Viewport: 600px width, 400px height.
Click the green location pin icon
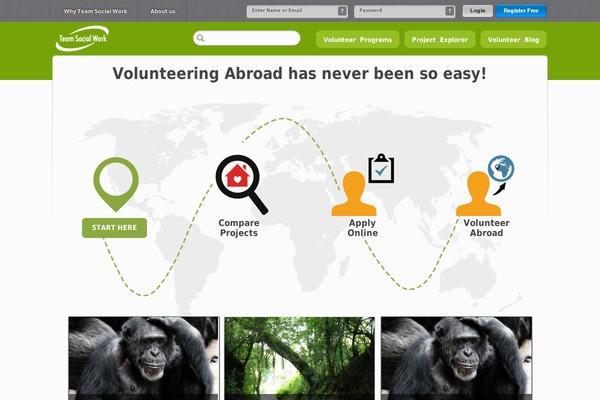116,184
